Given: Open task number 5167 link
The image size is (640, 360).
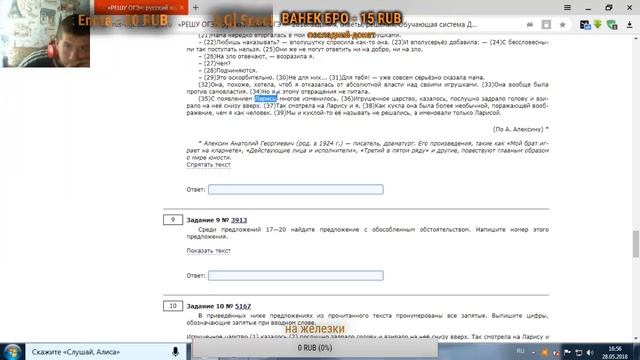Looking at the screenshot, I should tap(243, 306).
